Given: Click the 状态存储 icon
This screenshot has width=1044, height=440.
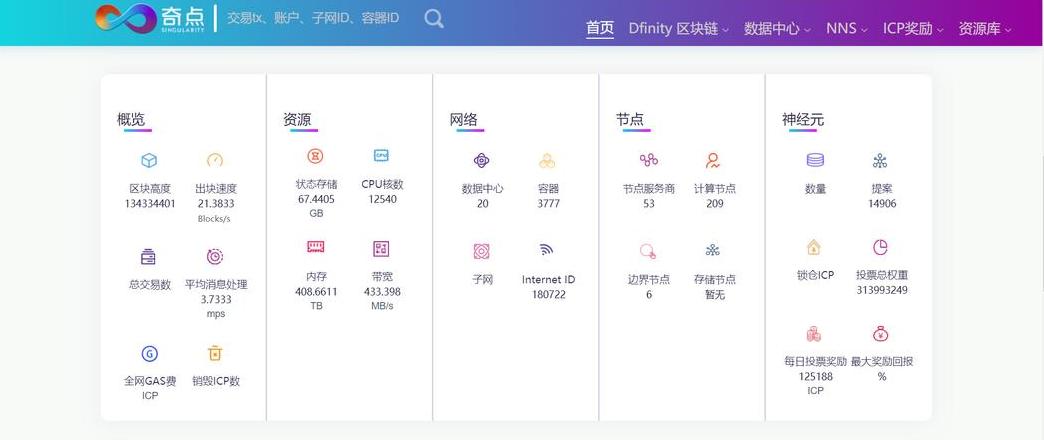Looking at the screenshot, I should point(316,156).
